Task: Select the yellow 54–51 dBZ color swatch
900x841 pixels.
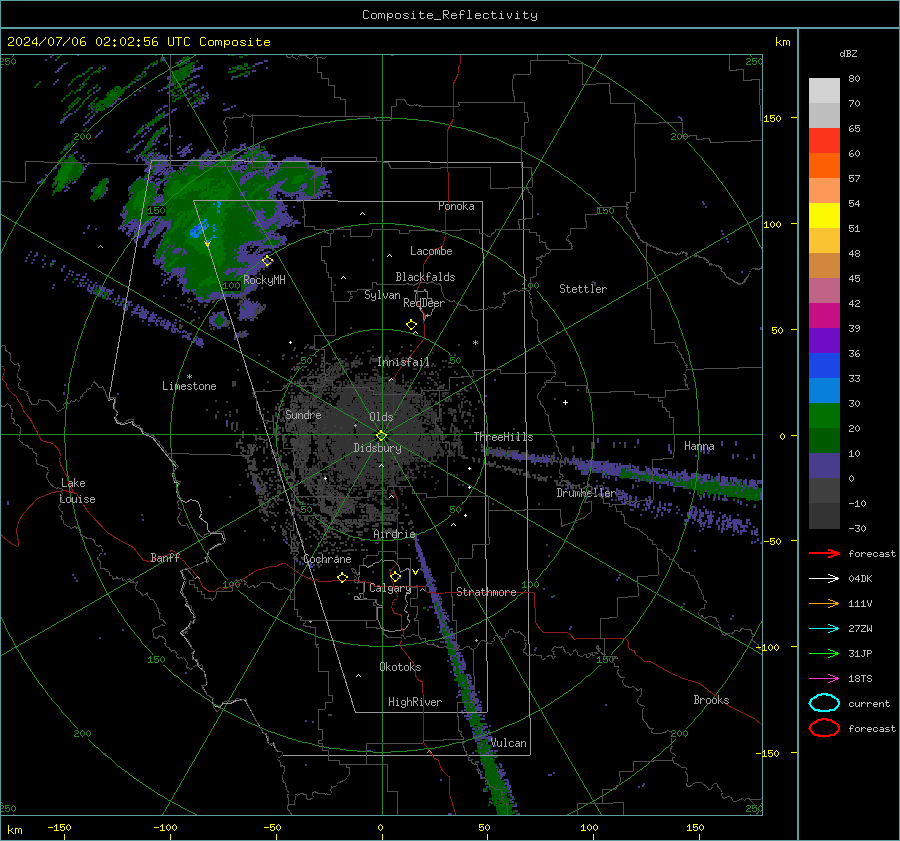Action: (824, 216)
